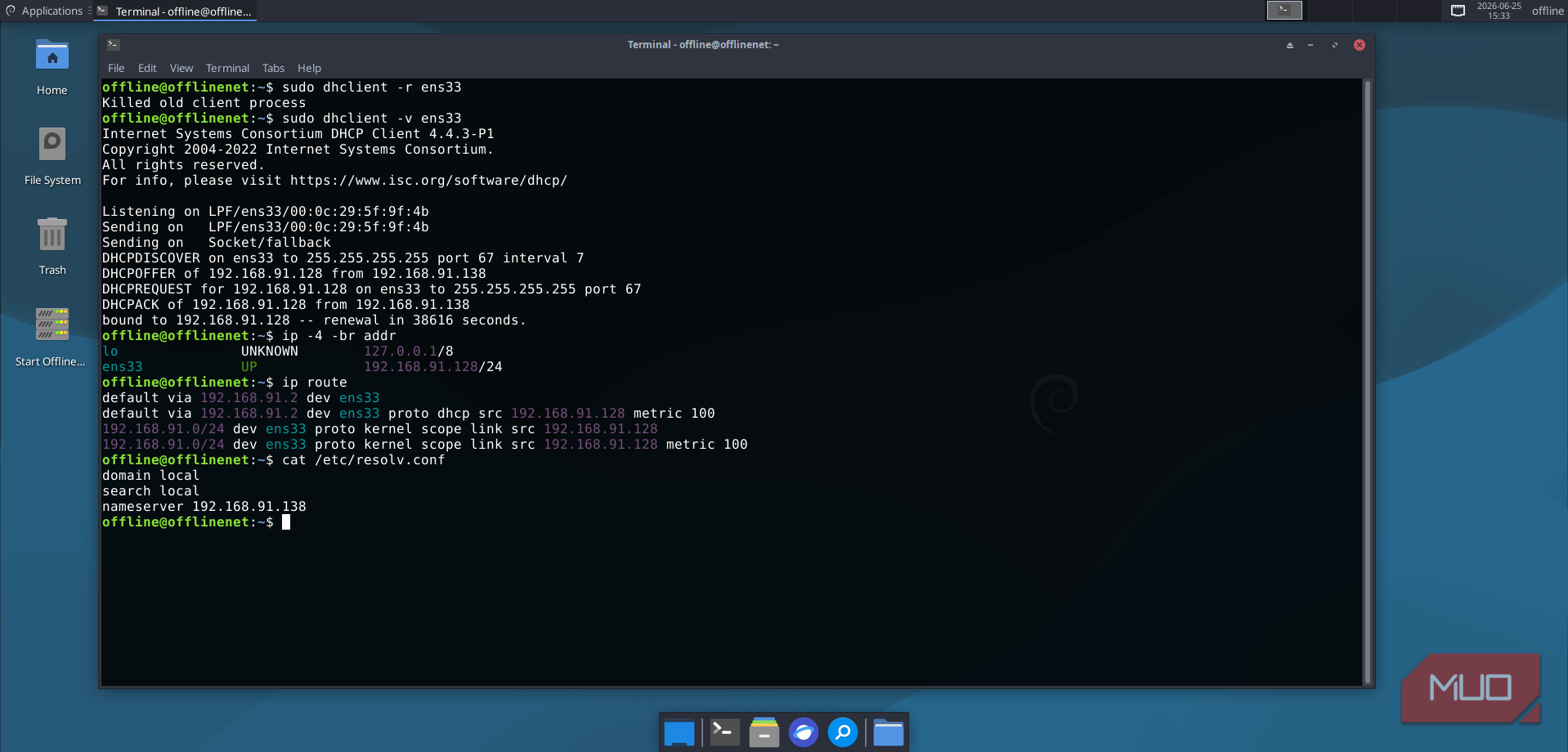The width and height of the screenshot is (1568, 752).
Task: Open the Help menu
Action: (309, 68)
